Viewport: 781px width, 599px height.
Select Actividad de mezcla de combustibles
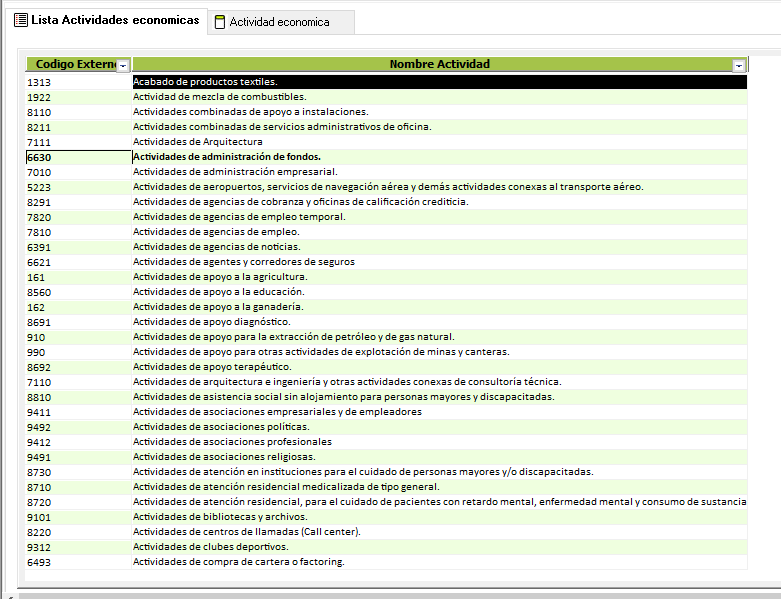click(x=219, y=97)
